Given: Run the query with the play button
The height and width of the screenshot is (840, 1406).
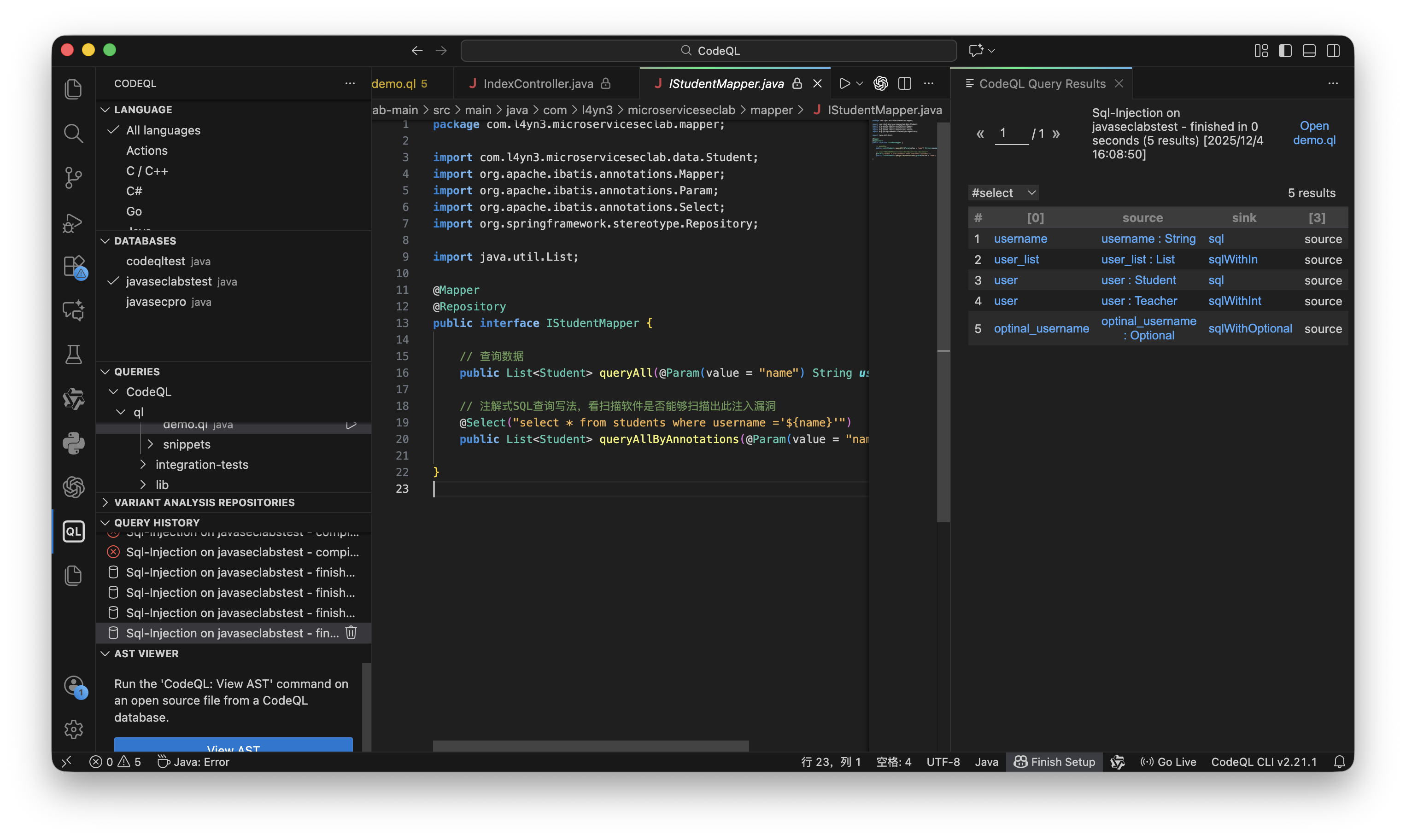Looking at the screenshot, I should pyautogui.click(x=844, y=84).
